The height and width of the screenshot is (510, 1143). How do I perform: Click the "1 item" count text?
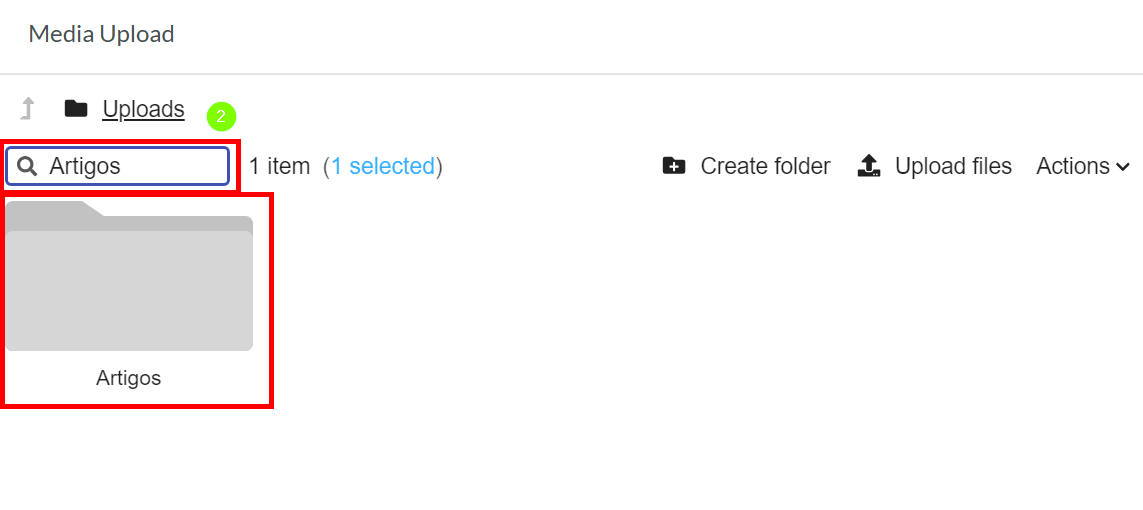(279, 166)
